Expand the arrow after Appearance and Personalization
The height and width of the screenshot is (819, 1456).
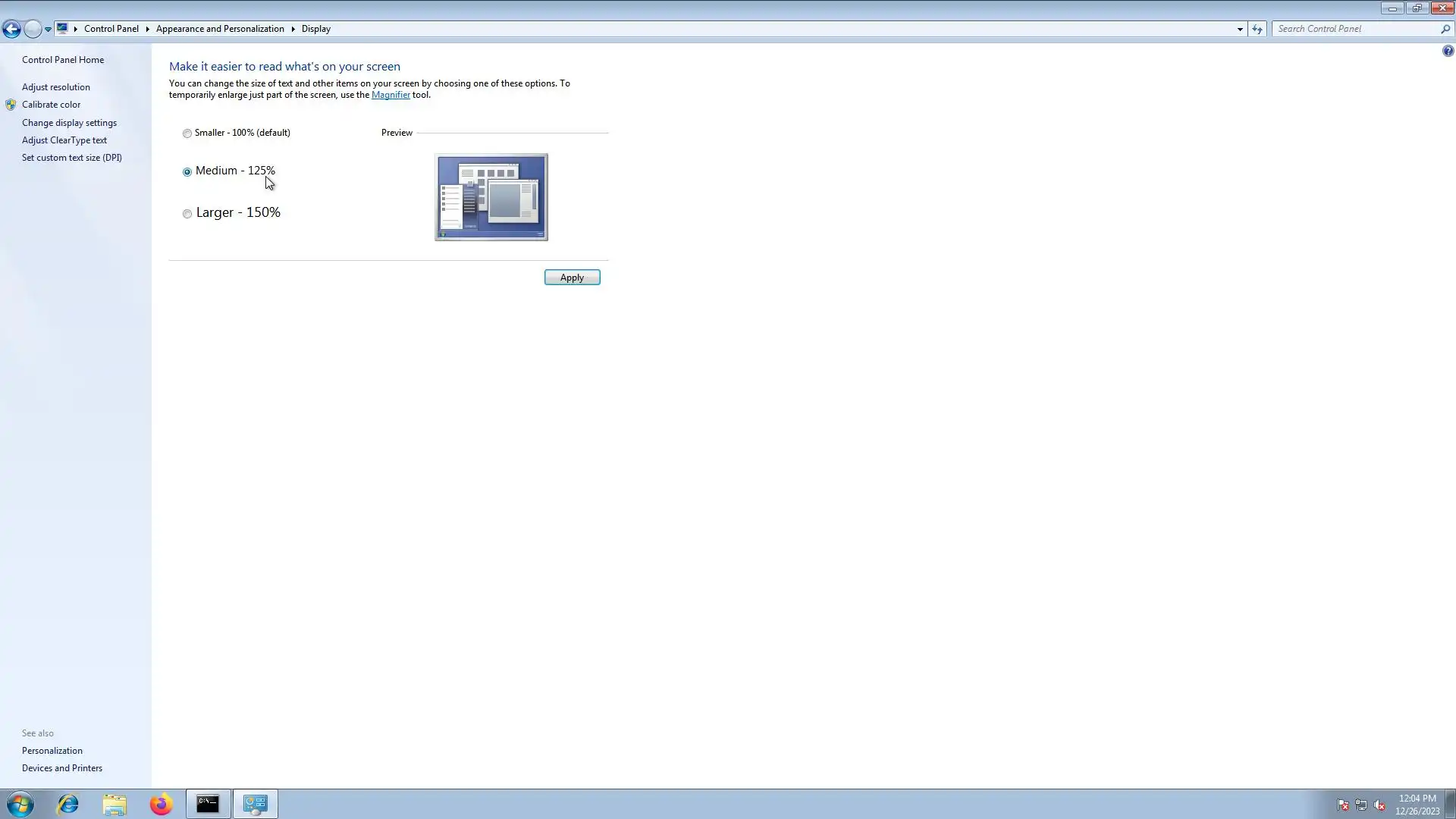click(x=293, y=29)
